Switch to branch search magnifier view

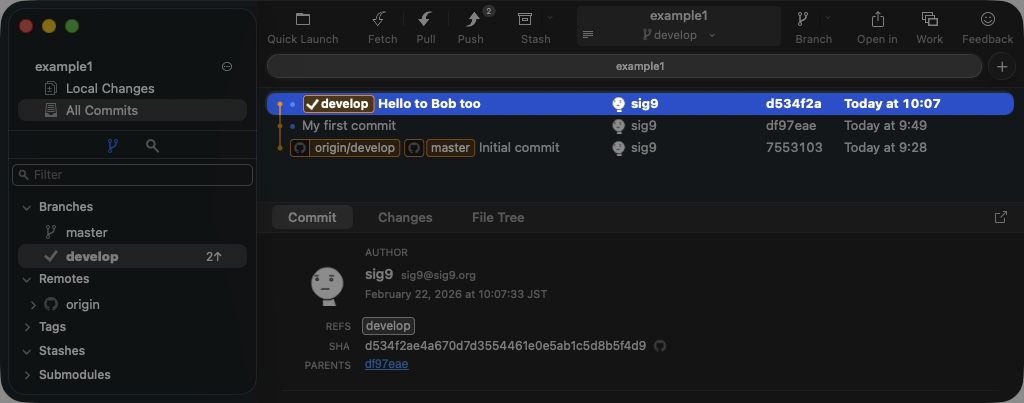click(x=152, y=146)
